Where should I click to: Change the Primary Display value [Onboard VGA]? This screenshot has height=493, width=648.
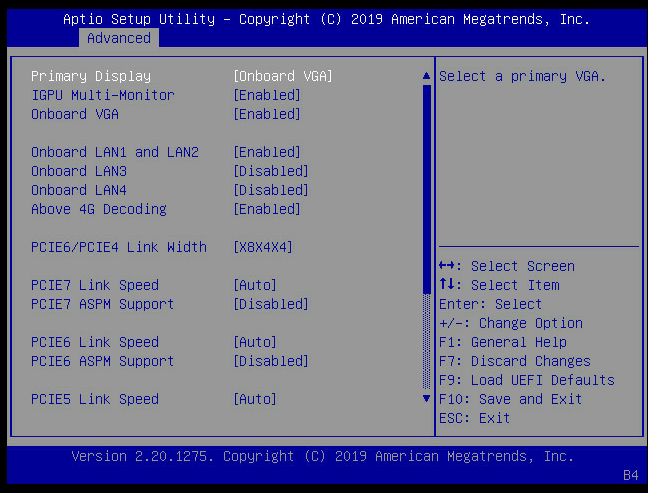point(283,76)
